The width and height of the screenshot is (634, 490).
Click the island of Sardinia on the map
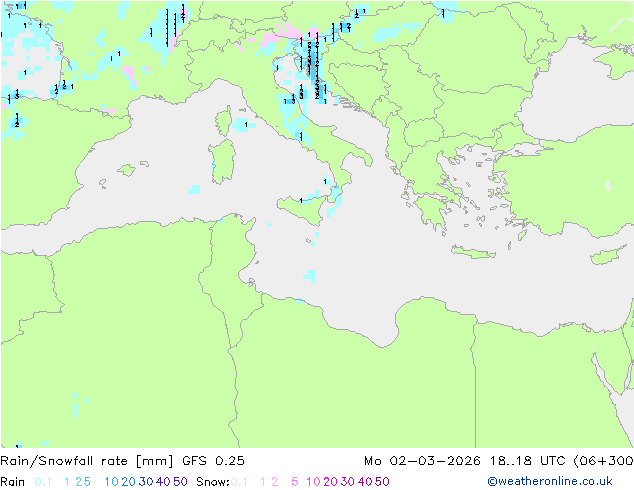click(x=222, y=162)
